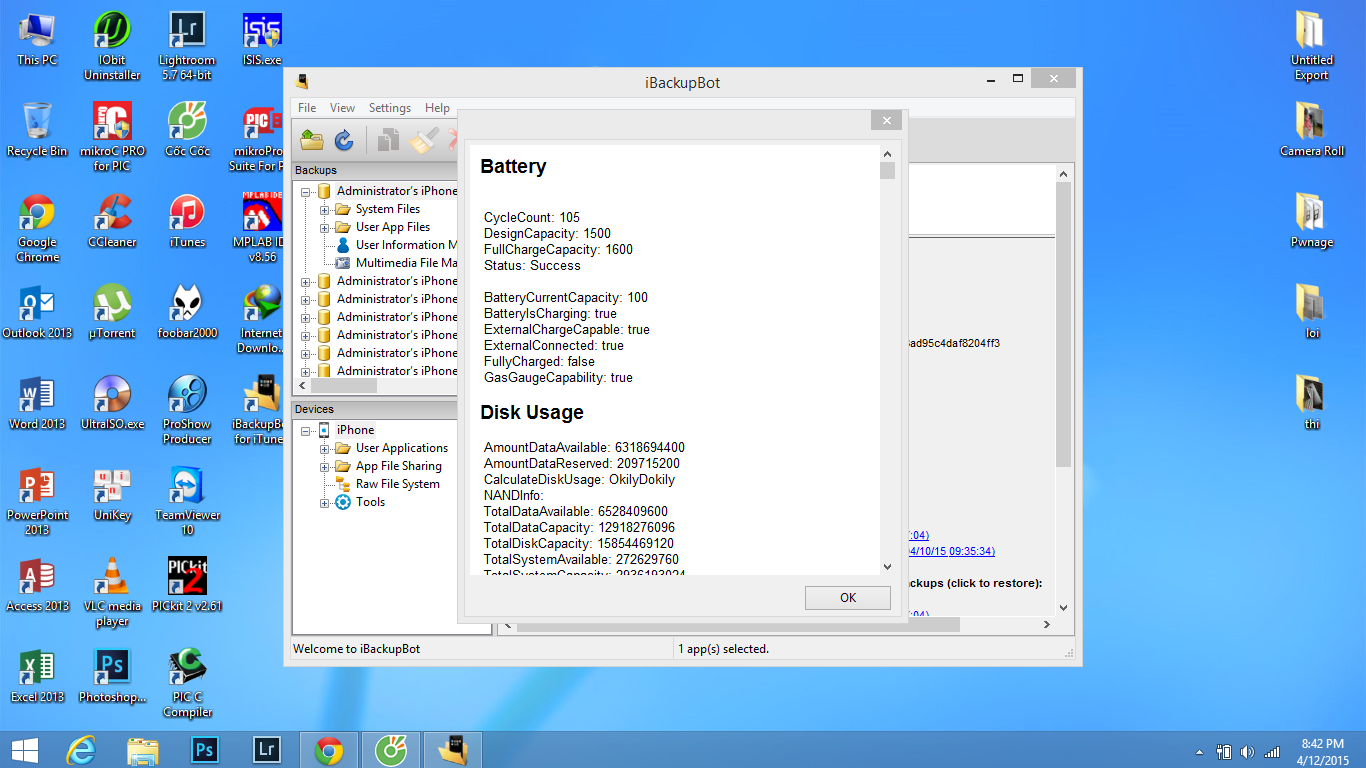
Task: Open the Settings menu
Action: (389, 108)
